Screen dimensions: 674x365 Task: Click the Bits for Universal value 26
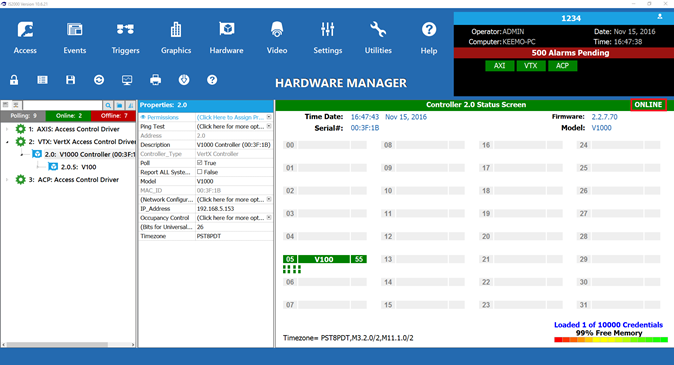tap(200, 227)
